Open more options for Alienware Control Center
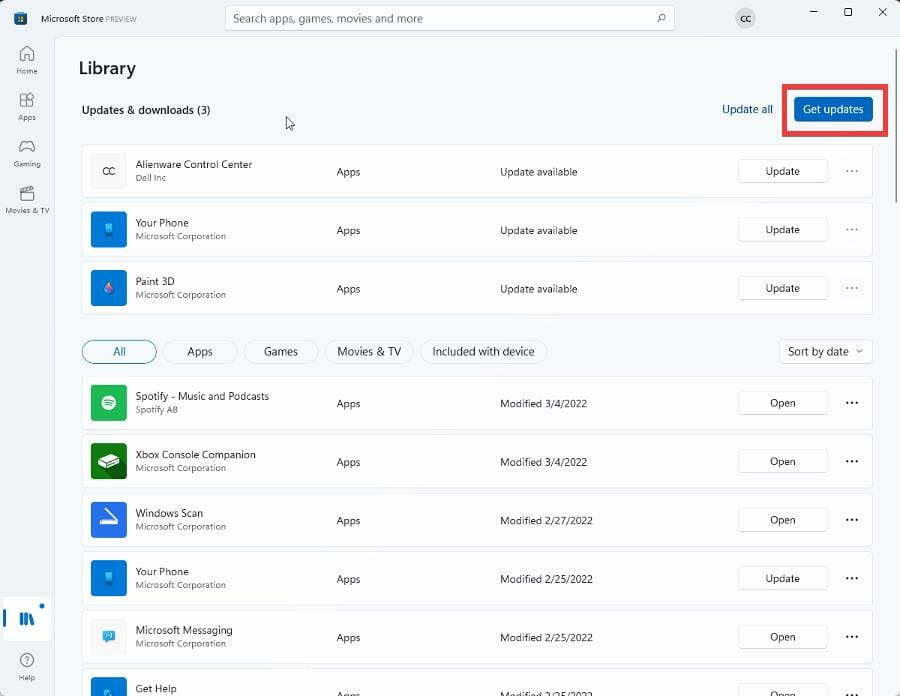The width and height of the screenshot is (900, 696). point(852,171)
